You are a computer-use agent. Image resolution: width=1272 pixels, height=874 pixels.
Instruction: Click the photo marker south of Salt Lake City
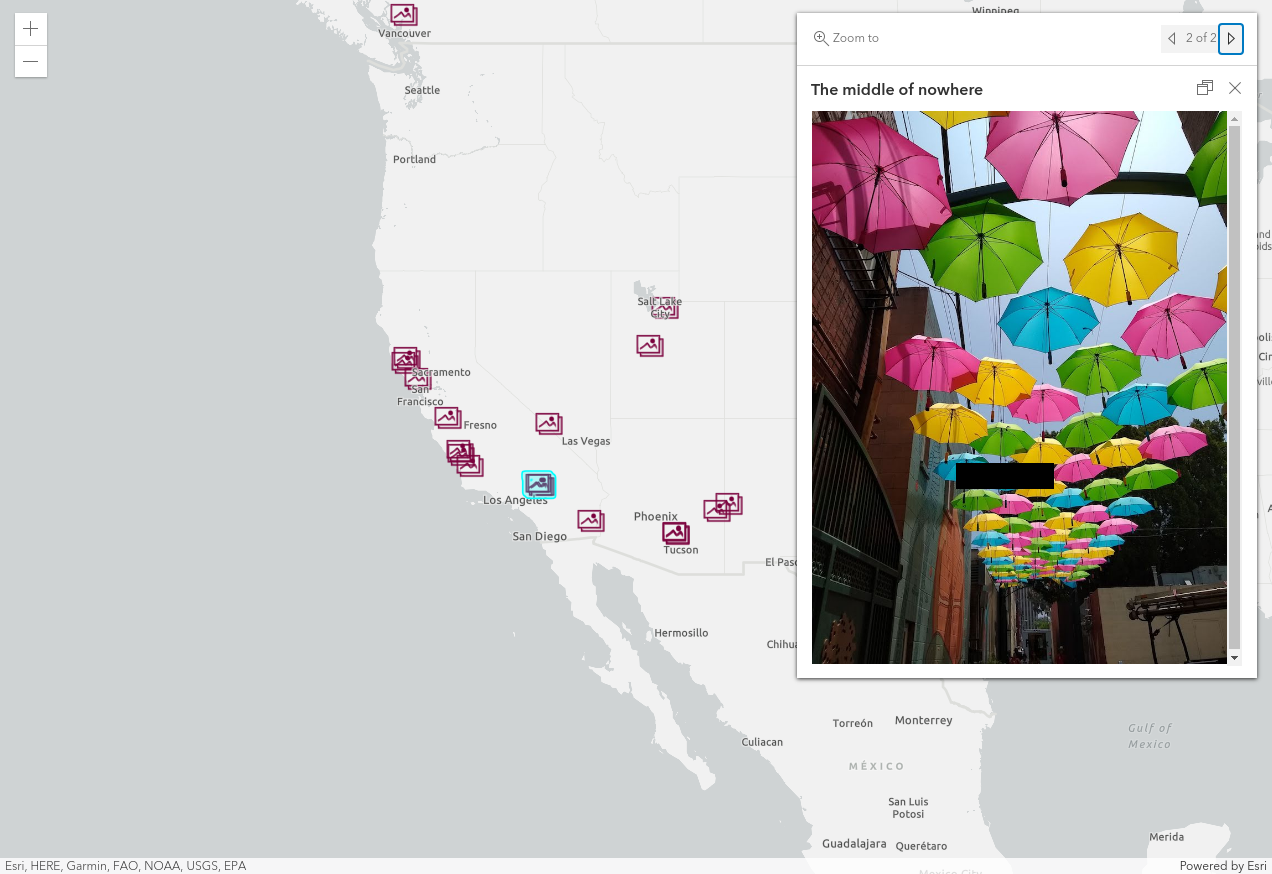(x=650, y=346)
